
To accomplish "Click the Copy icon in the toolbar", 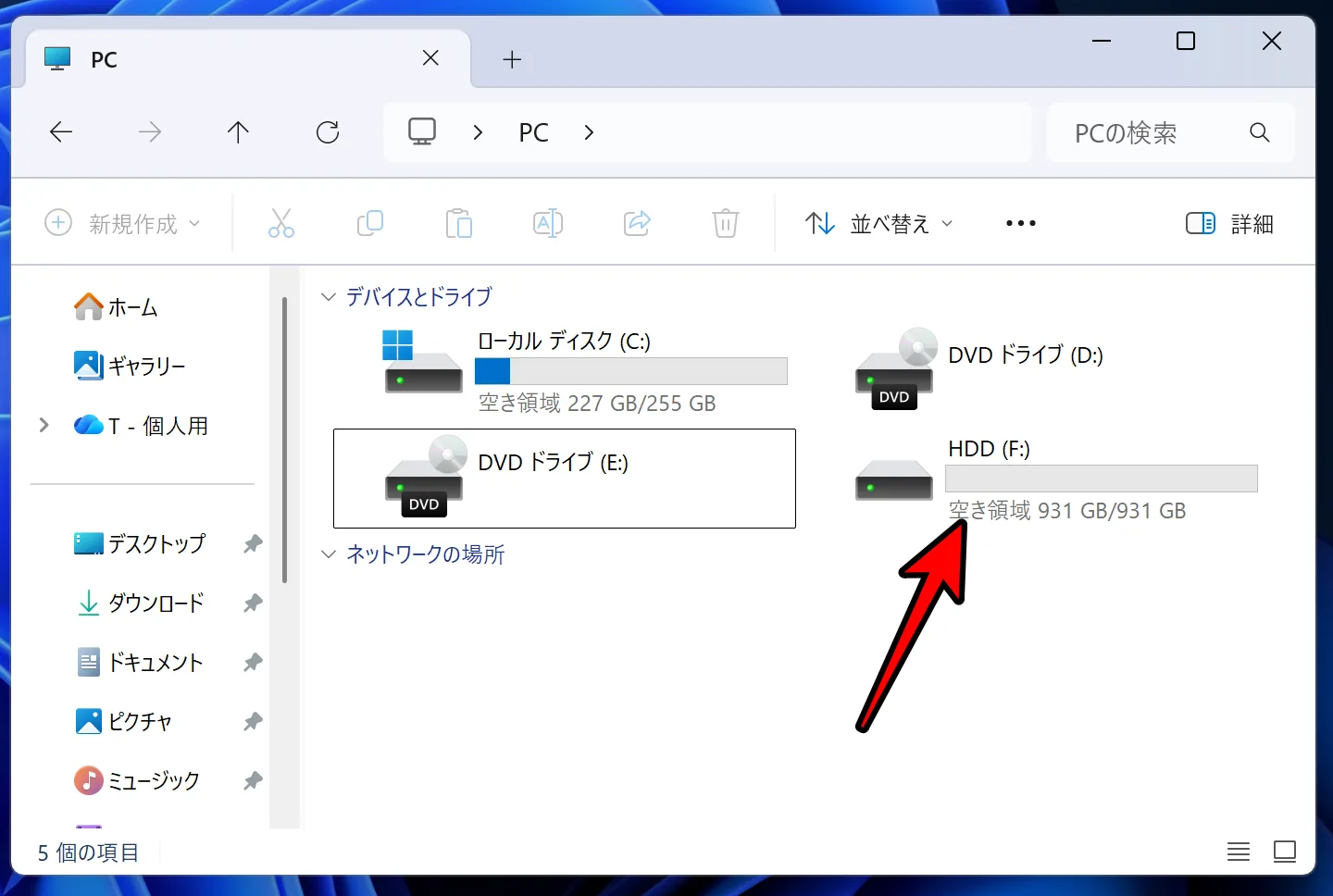I will (369, 223).
